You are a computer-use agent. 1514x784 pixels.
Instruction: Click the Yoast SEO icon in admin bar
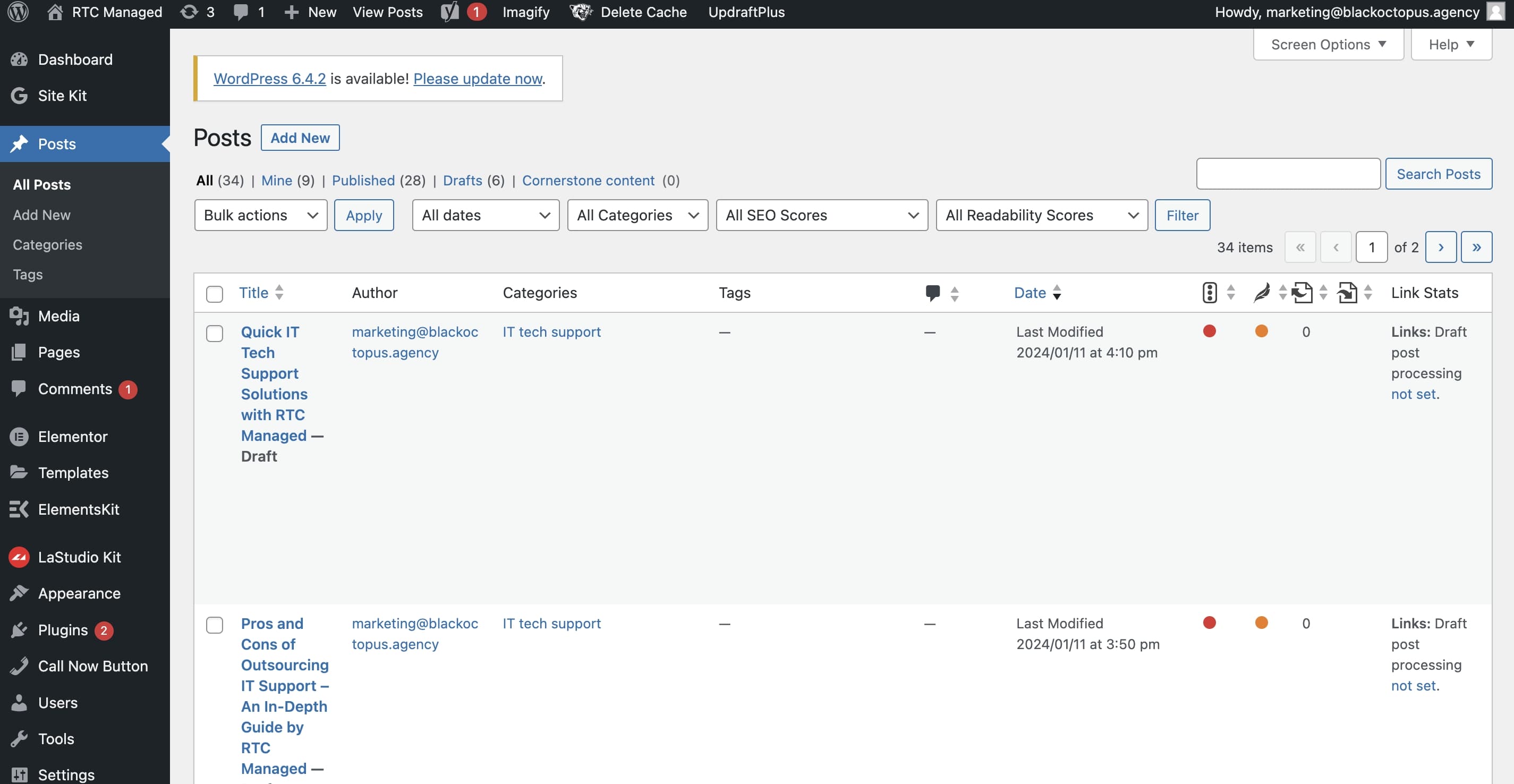[449, 12]
